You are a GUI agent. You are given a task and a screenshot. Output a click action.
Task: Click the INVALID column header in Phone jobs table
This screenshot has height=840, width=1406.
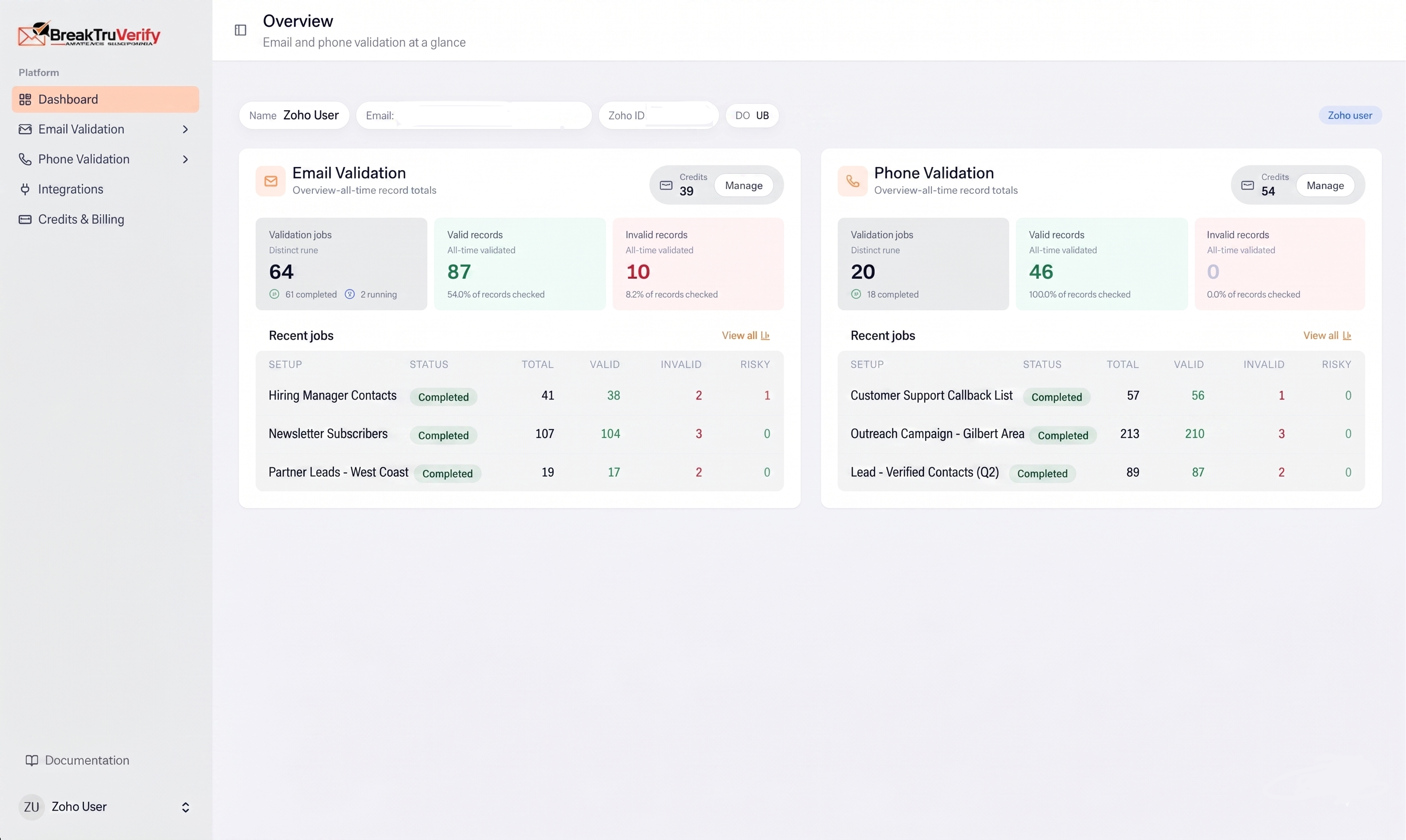click(x=1263, y=364)
